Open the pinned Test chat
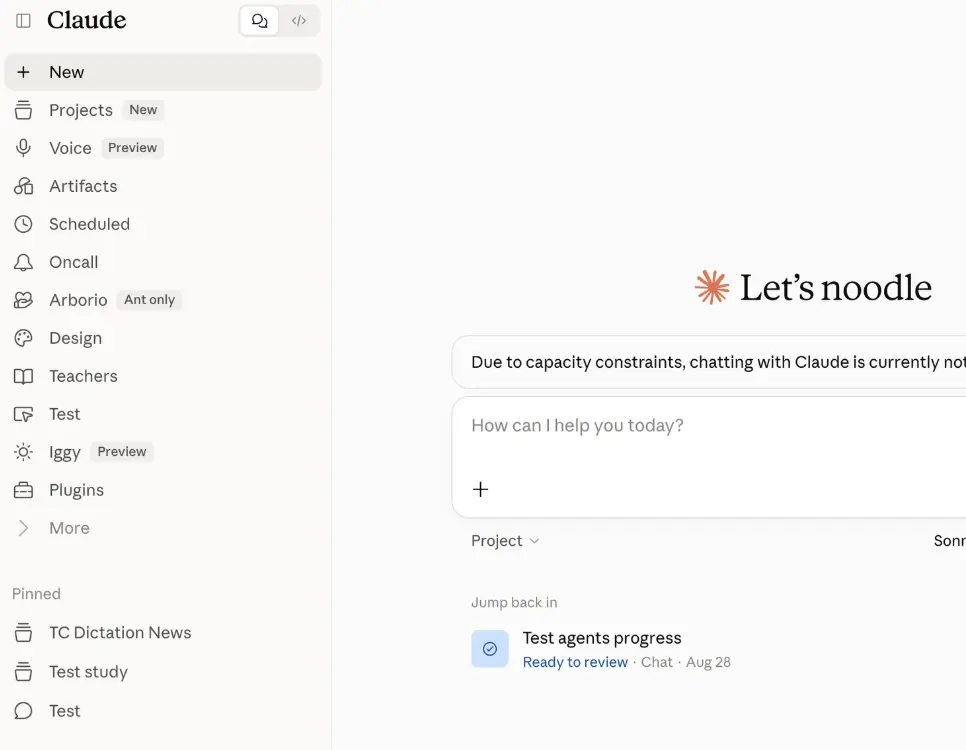 pyautogui.click(x=163, y=711)
